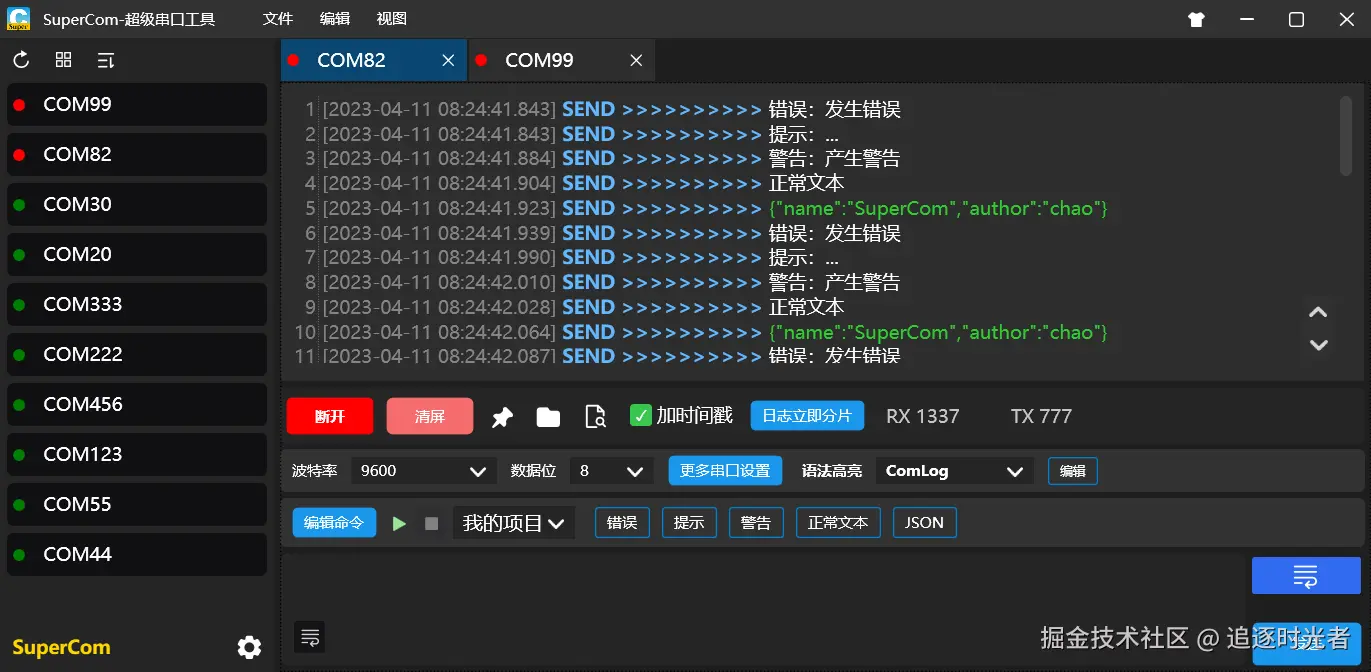Open the 视图 menu
Viewport: 1371px width, 672px height.
coord(392,19)
